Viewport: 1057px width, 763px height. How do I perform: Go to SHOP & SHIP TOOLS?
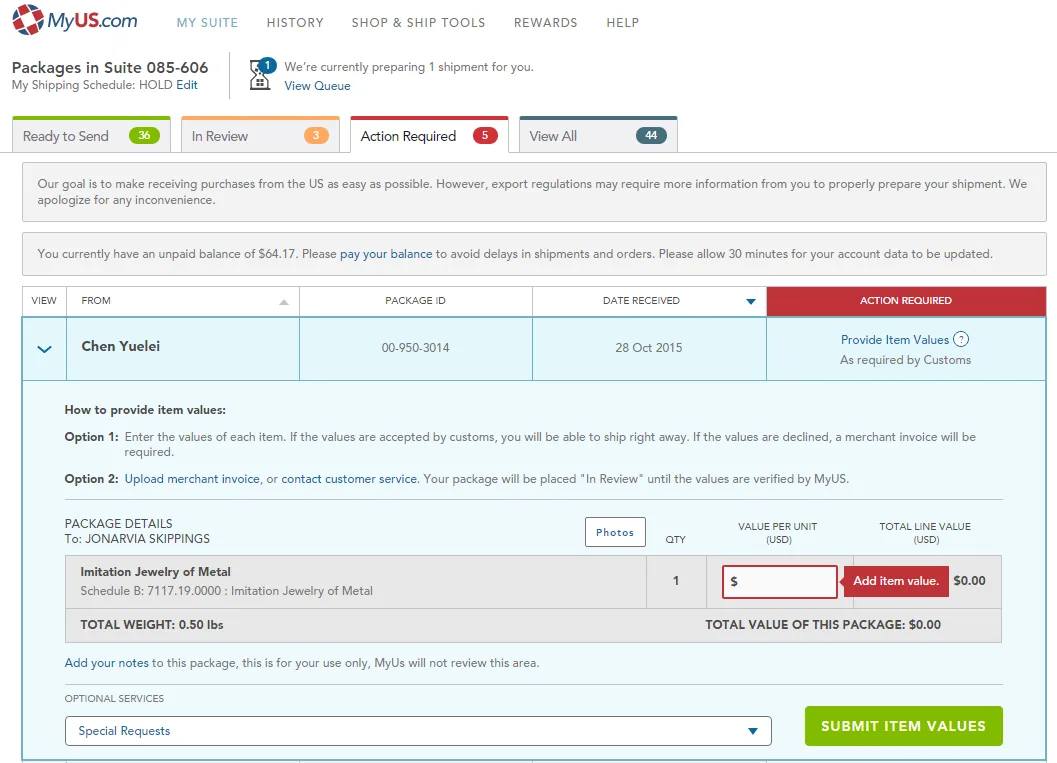tap(418, 22)
